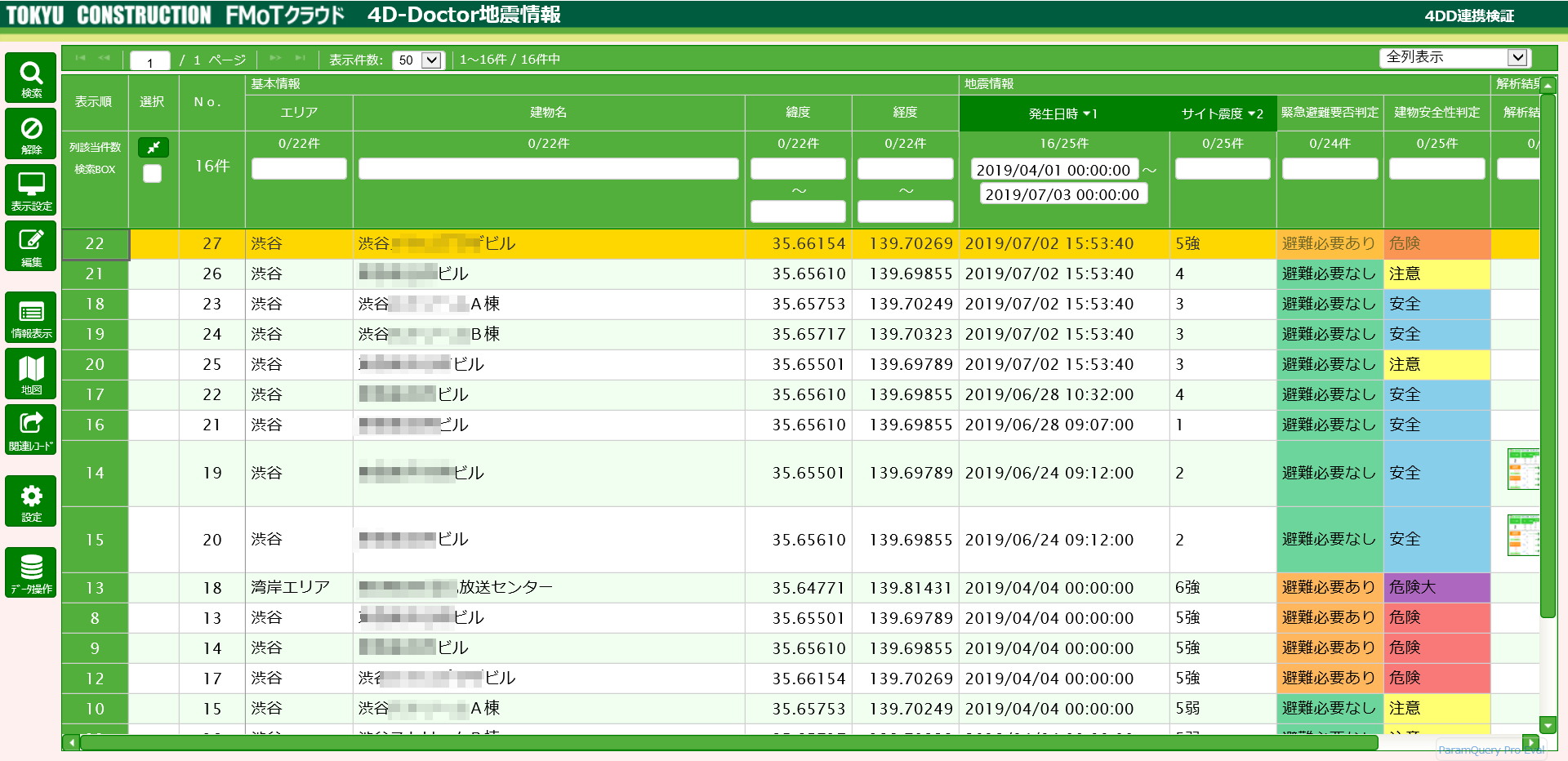The image size is (1568, 761).
Task: Open the 地図 map icon
Action: click(x=31, y=373)
